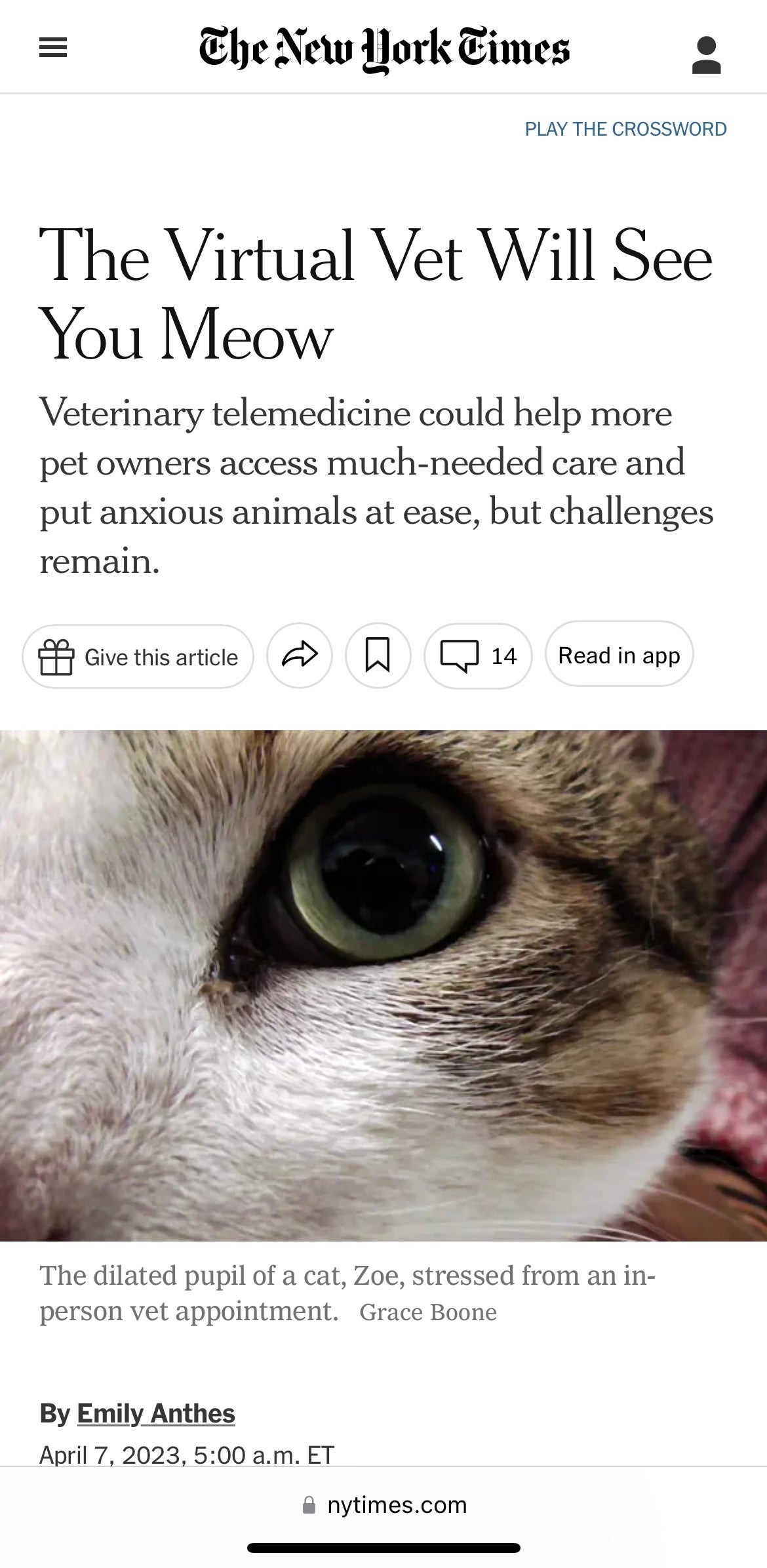Tap the nytimes.com address bar
Viewport: 767px width, 1568px height.
tap(384, 1504)
